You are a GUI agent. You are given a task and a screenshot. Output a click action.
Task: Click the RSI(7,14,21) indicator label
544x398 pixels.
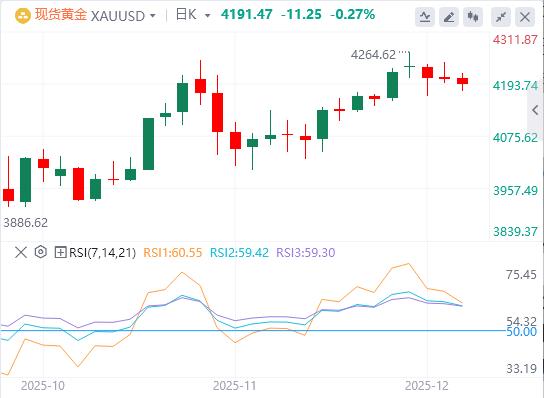pos(102,253)
